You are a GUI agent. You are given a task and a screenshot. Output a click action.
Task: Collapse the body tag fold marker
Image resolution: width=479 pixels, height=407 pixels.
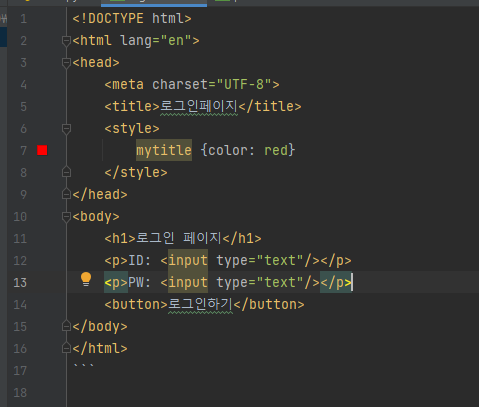click(66, 217)
